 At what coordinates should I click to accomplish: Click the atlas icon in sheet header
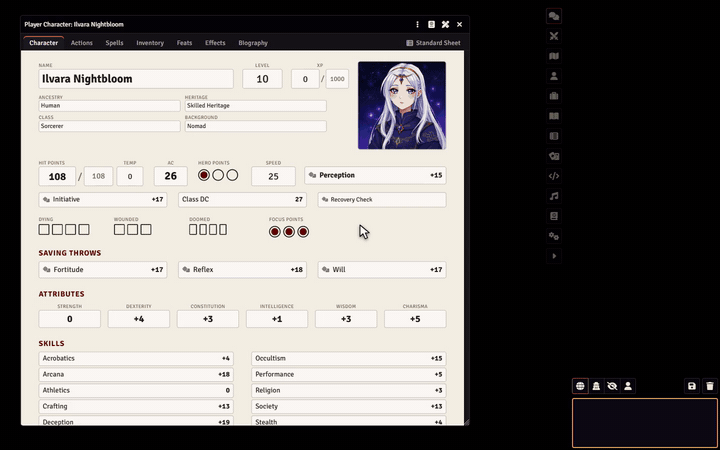(x=431, y=24)
